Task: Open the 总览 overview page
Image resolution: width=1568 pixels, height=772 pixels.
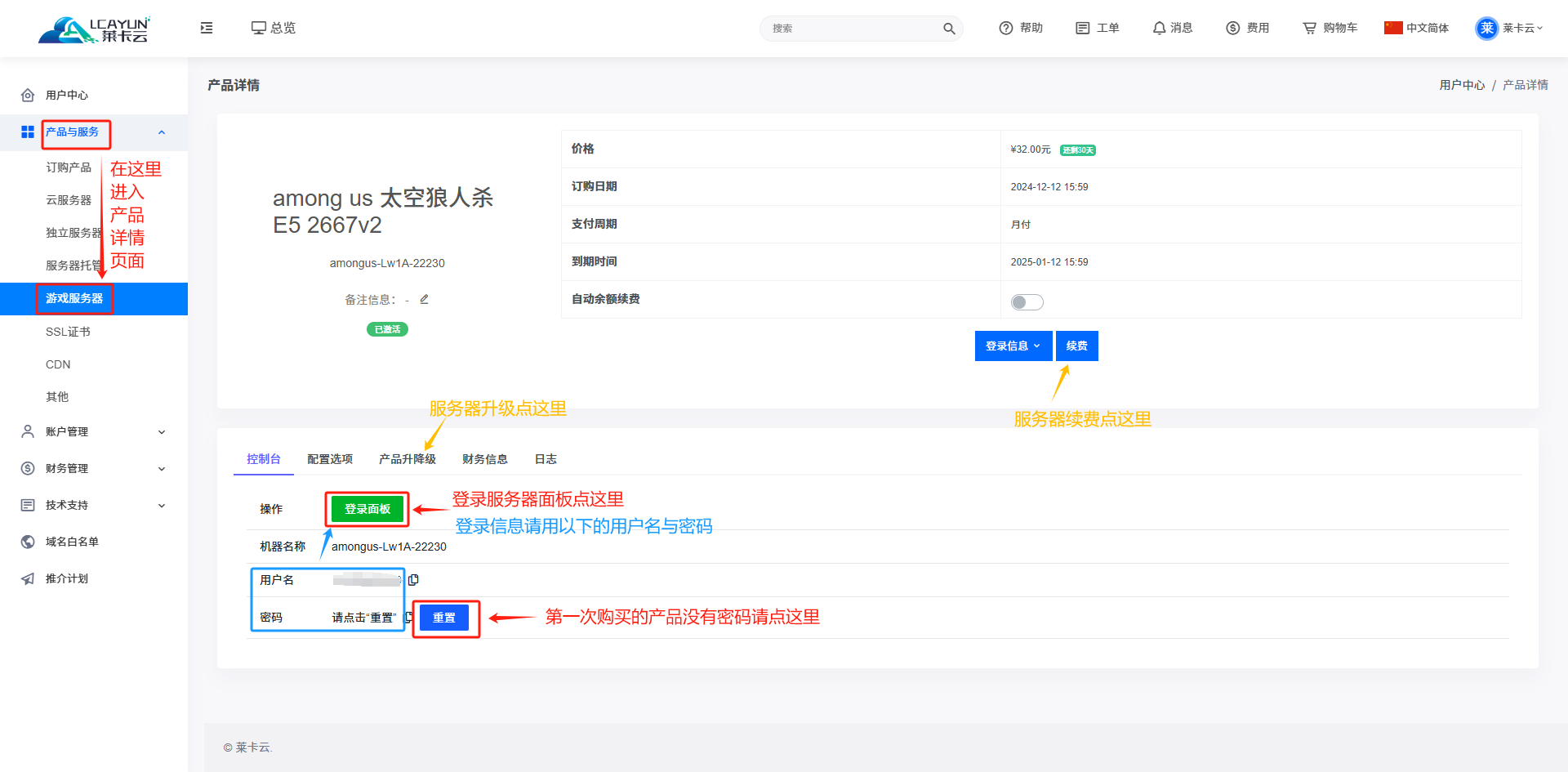Action: [274, 28]
